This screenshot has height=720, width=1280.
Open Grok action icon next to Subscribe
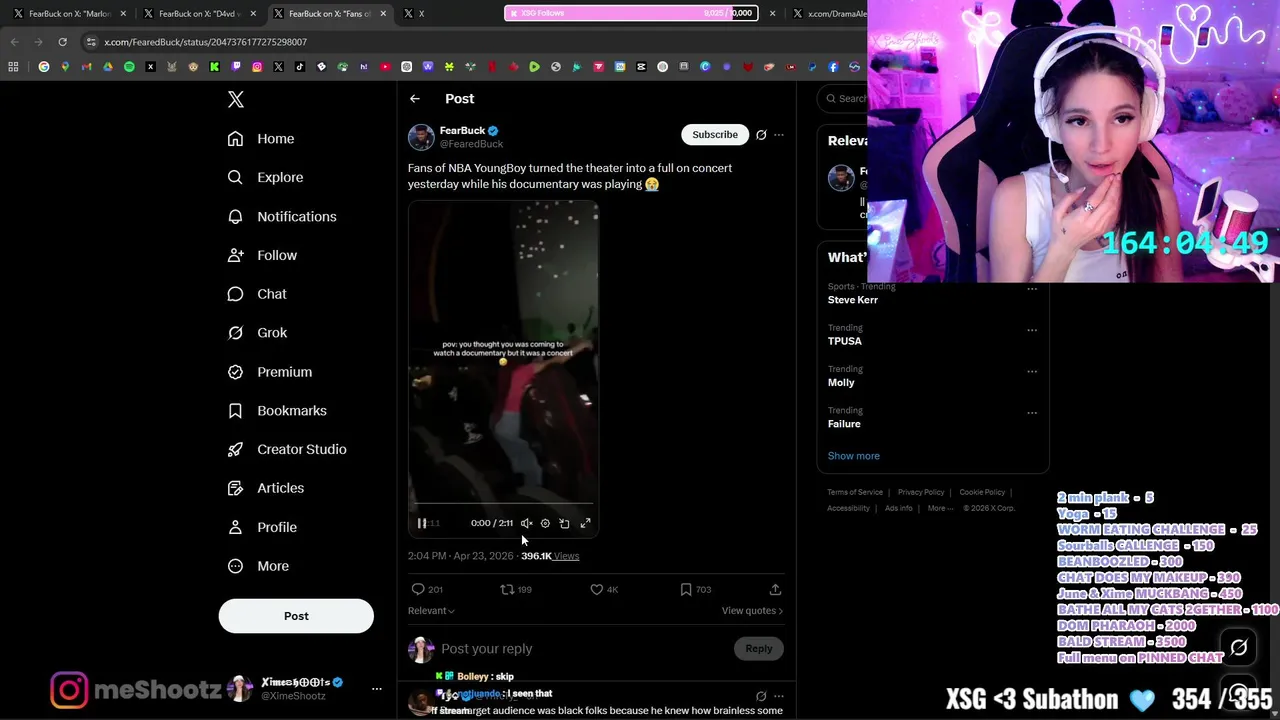pos(761,135)
